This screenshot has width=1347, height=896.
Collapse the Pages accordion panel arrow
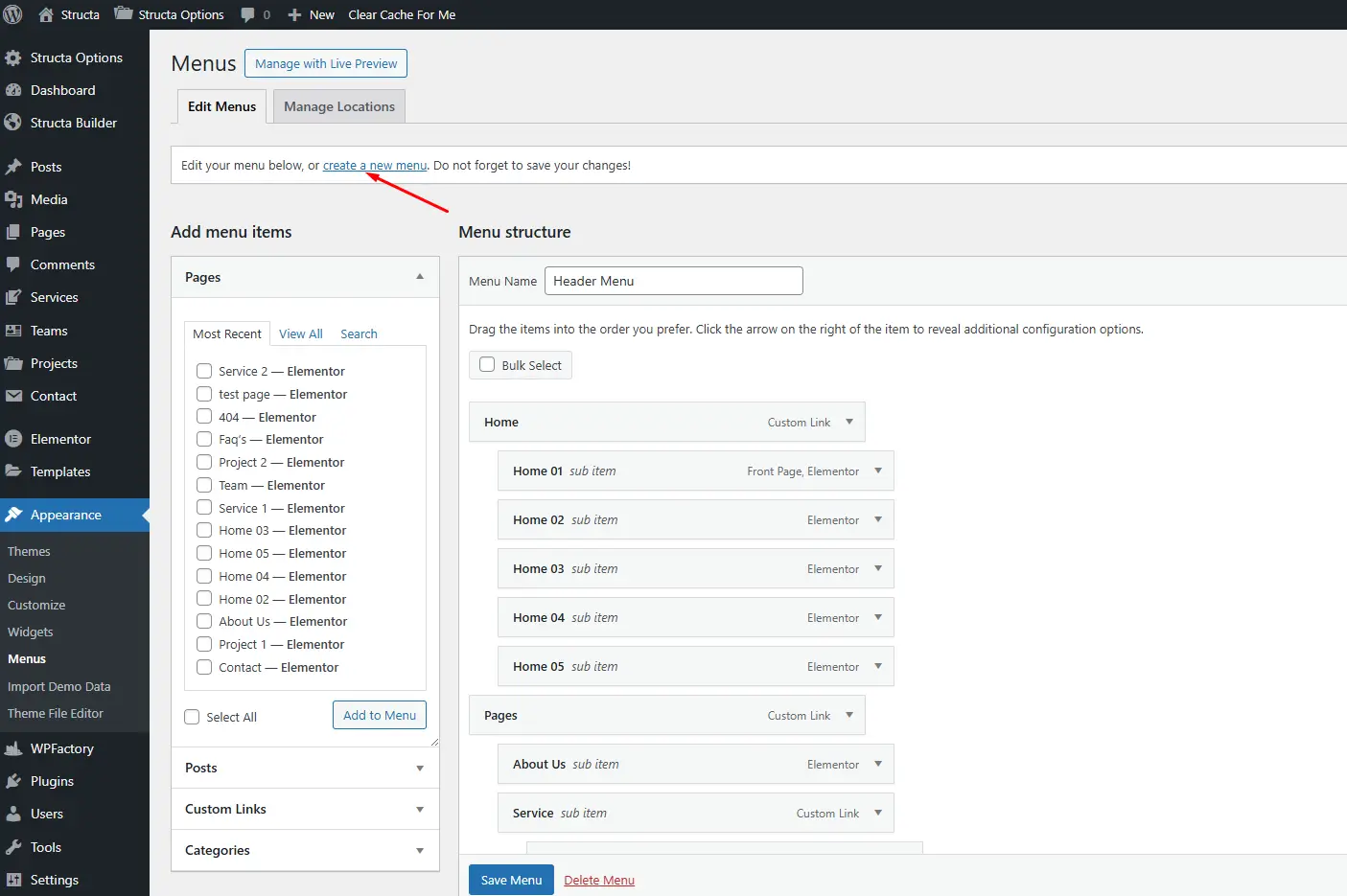420,277
